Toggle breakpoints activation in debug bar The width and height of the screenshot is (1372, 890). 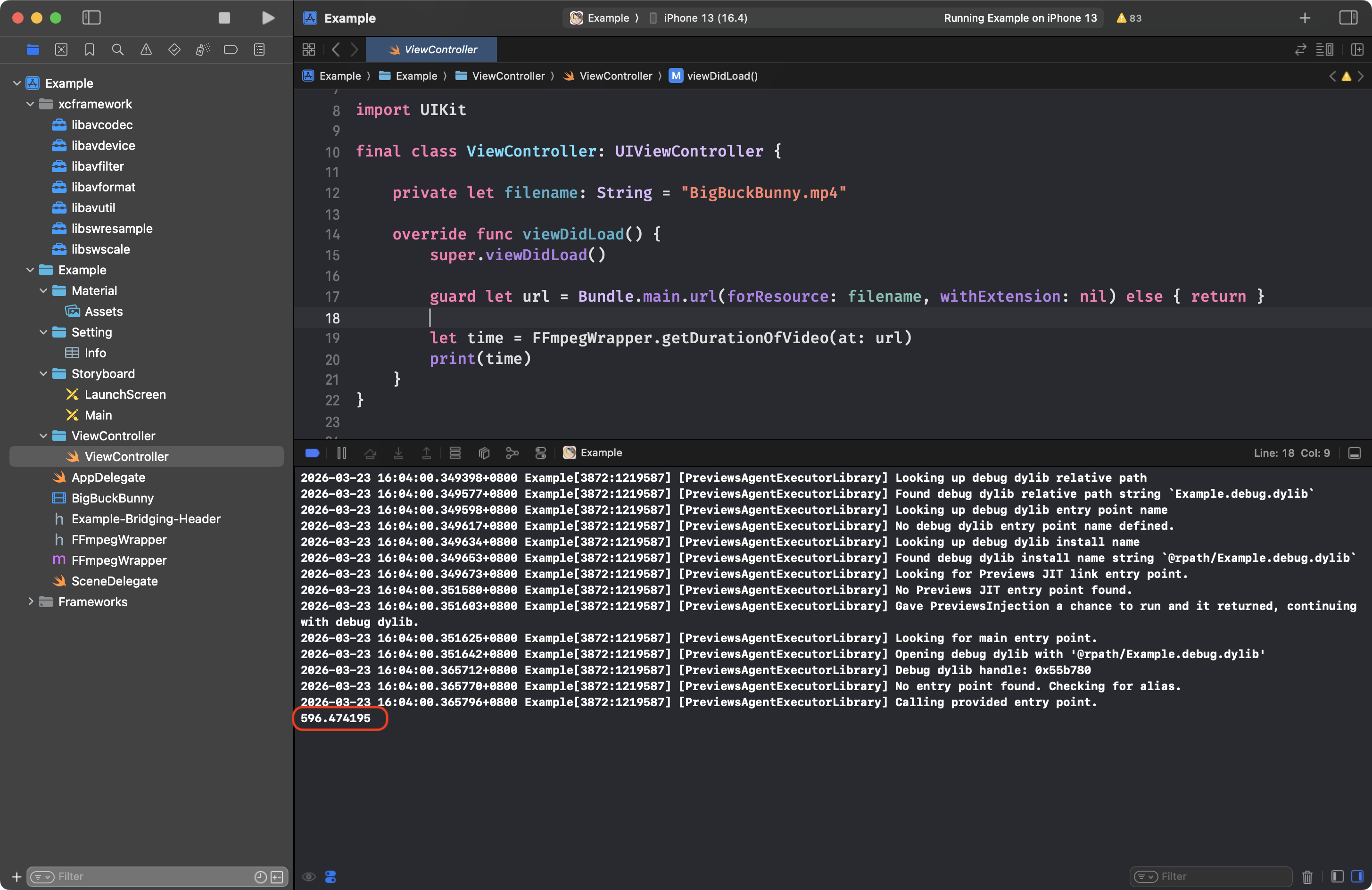click(x=313, y=453)
